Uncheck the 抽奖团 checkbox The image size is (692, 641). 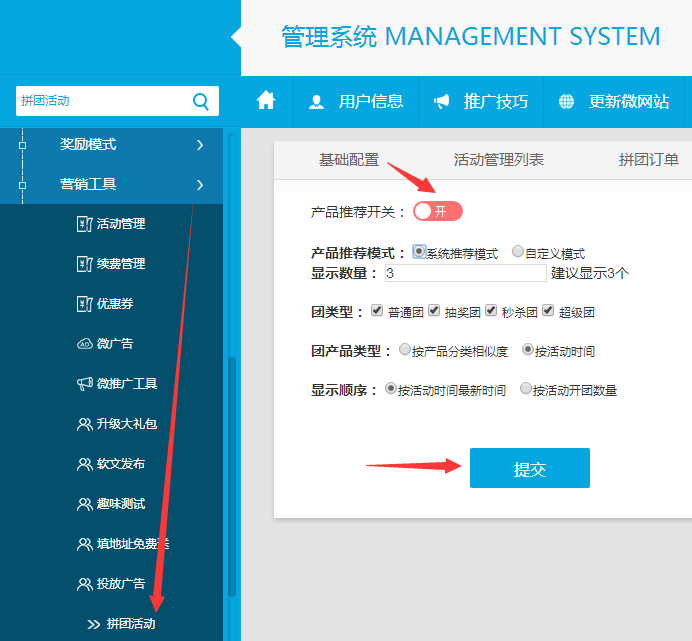434,311
